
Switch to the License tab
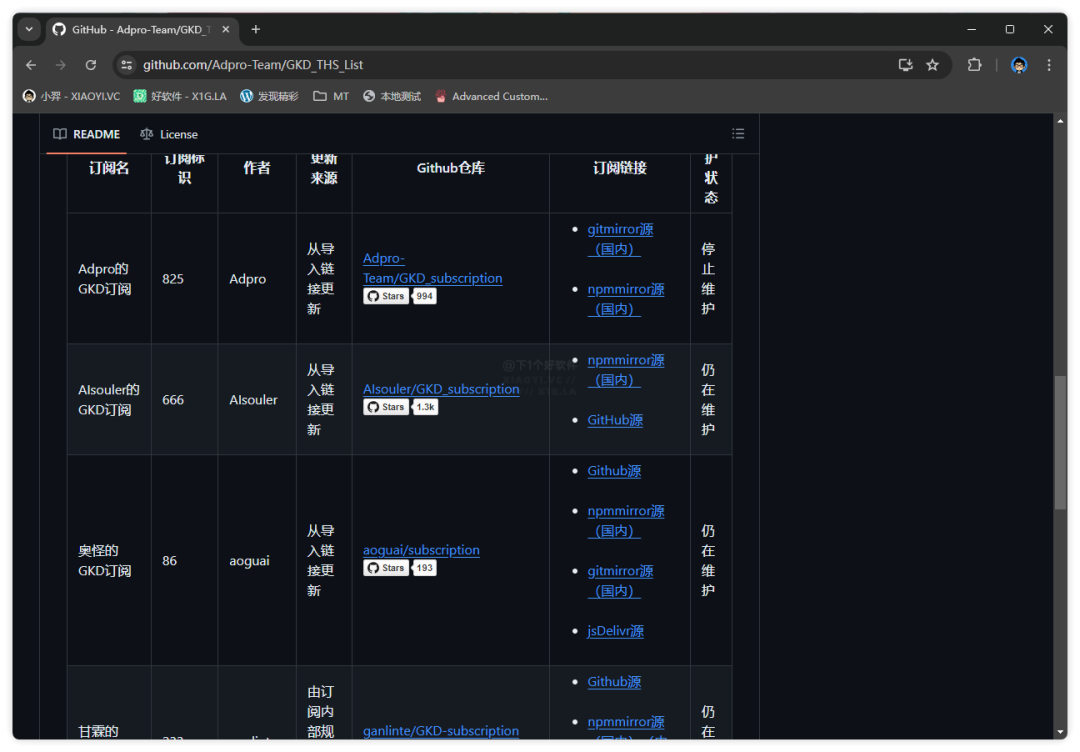pos(169,134)
